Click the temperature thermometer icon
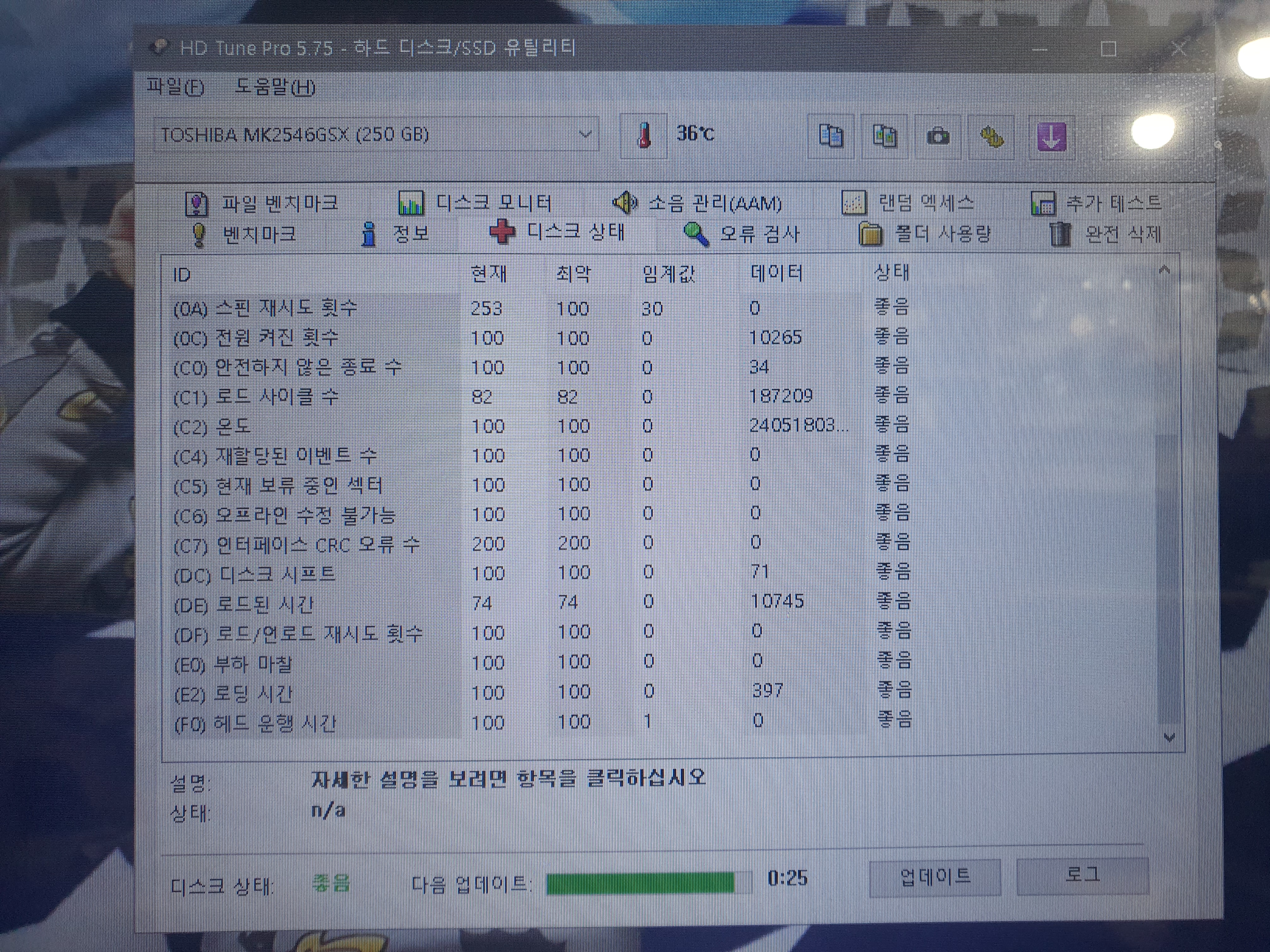Viewport: 1270px width, 952px height. 644,135
